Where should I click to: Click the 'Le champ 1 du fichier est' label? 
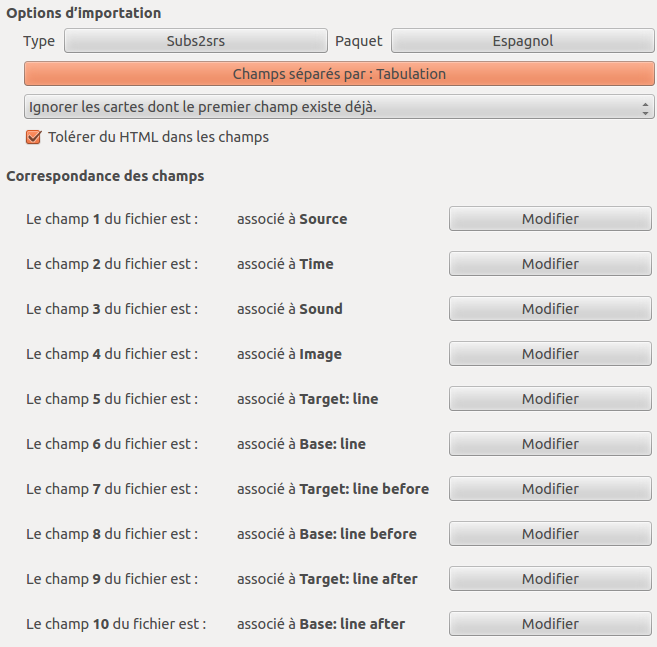tap(112, 219)
